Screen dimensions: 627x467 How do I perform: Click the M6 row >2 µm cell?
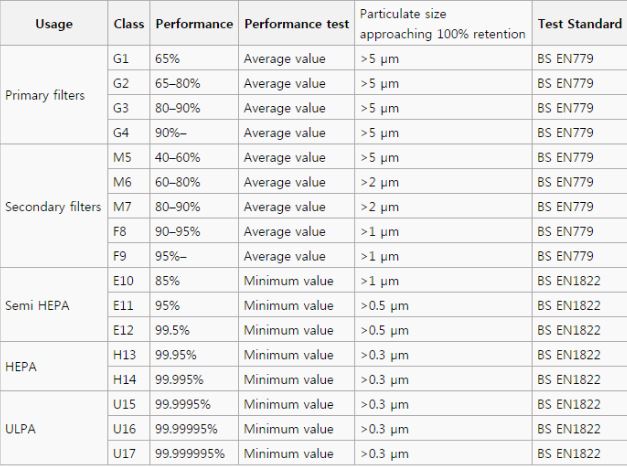click(x=443, y=182)
